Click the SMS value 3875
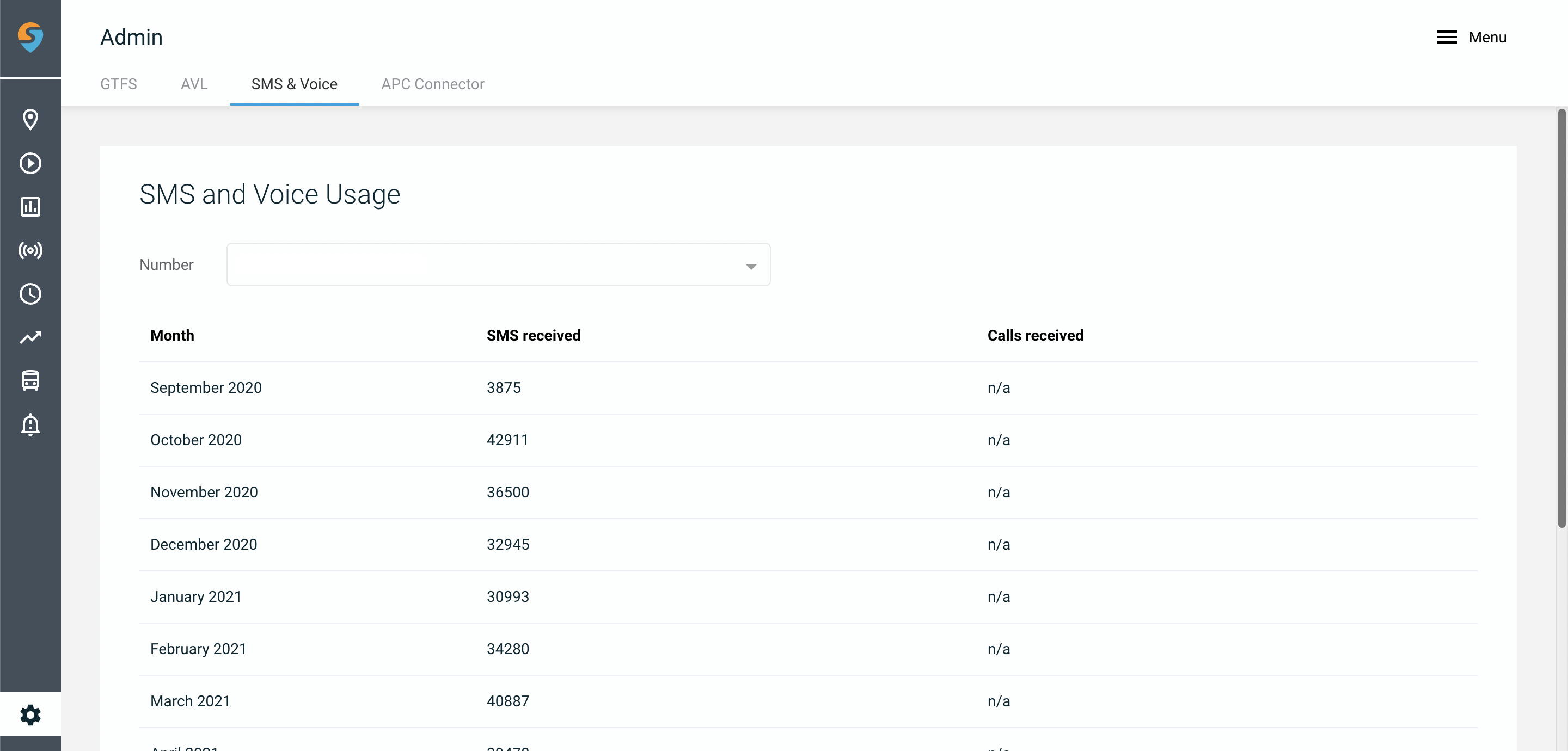1568x751 pixels. pos(504,387)
